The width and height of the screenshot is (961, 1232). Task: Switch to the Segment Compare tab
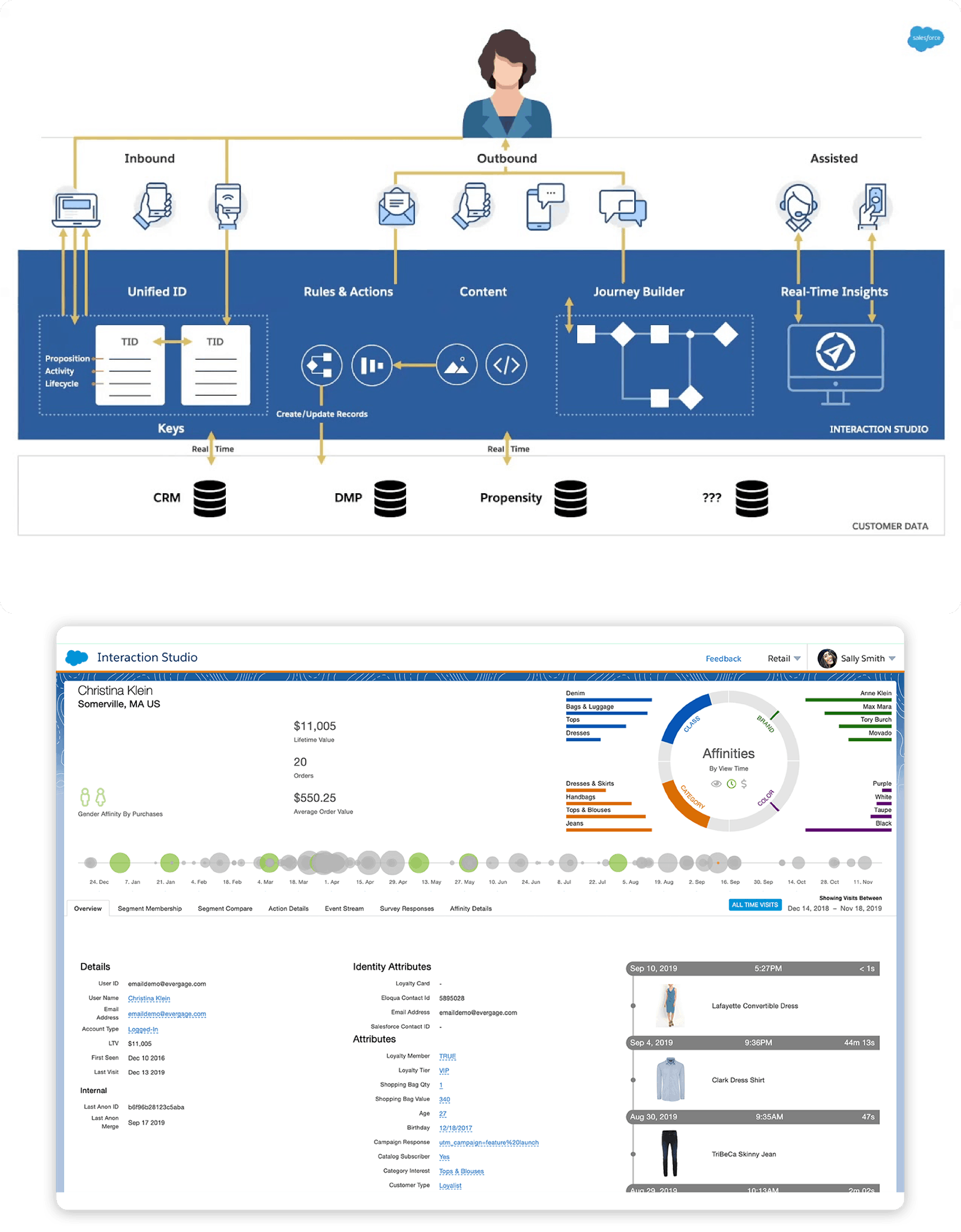click(x=225, y=908)
